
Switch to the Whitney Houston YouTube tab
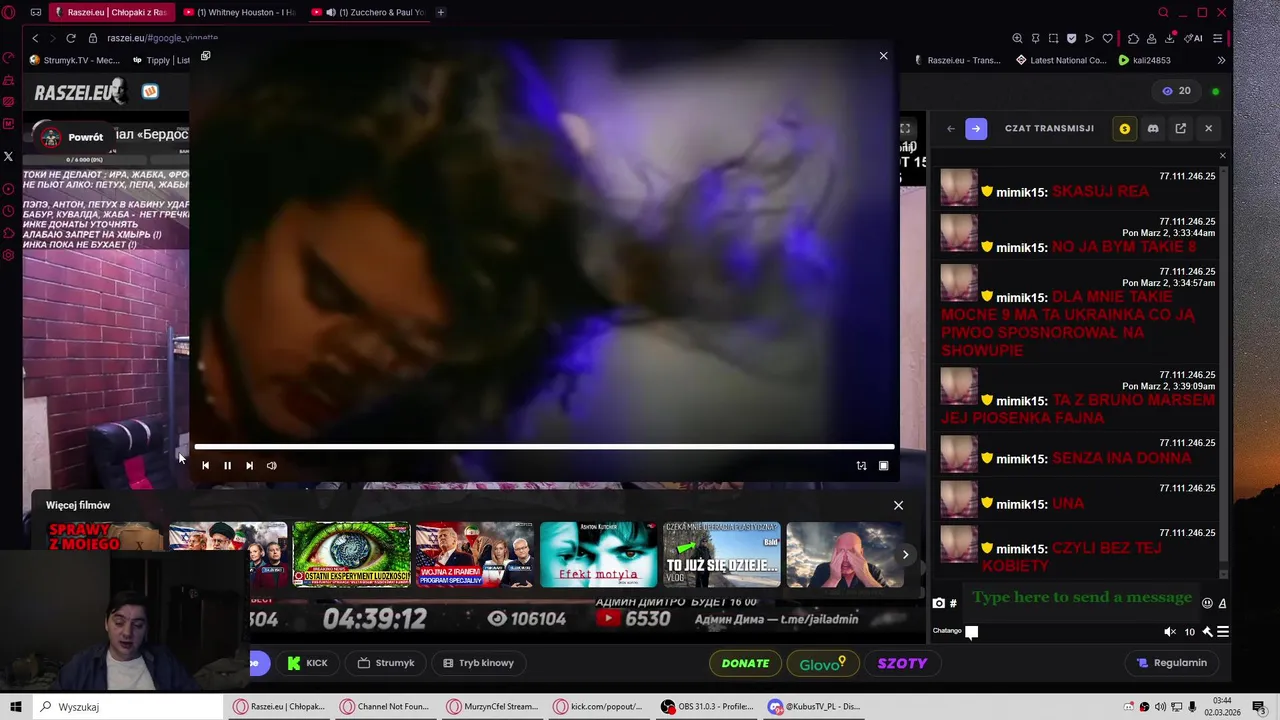tap(240, 12)
